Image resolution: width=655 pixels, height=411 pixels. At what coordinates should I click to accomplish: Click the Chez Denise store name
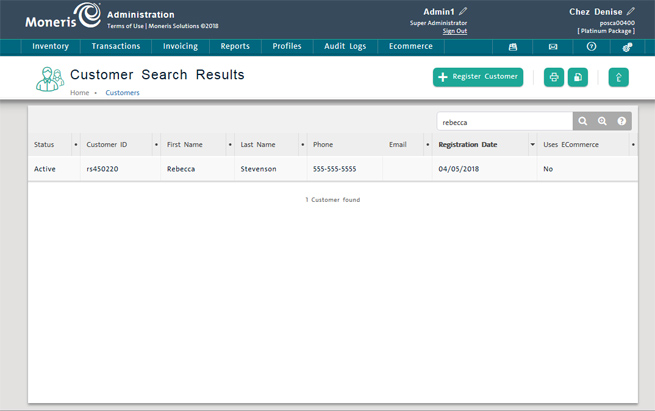coord(596,12)
